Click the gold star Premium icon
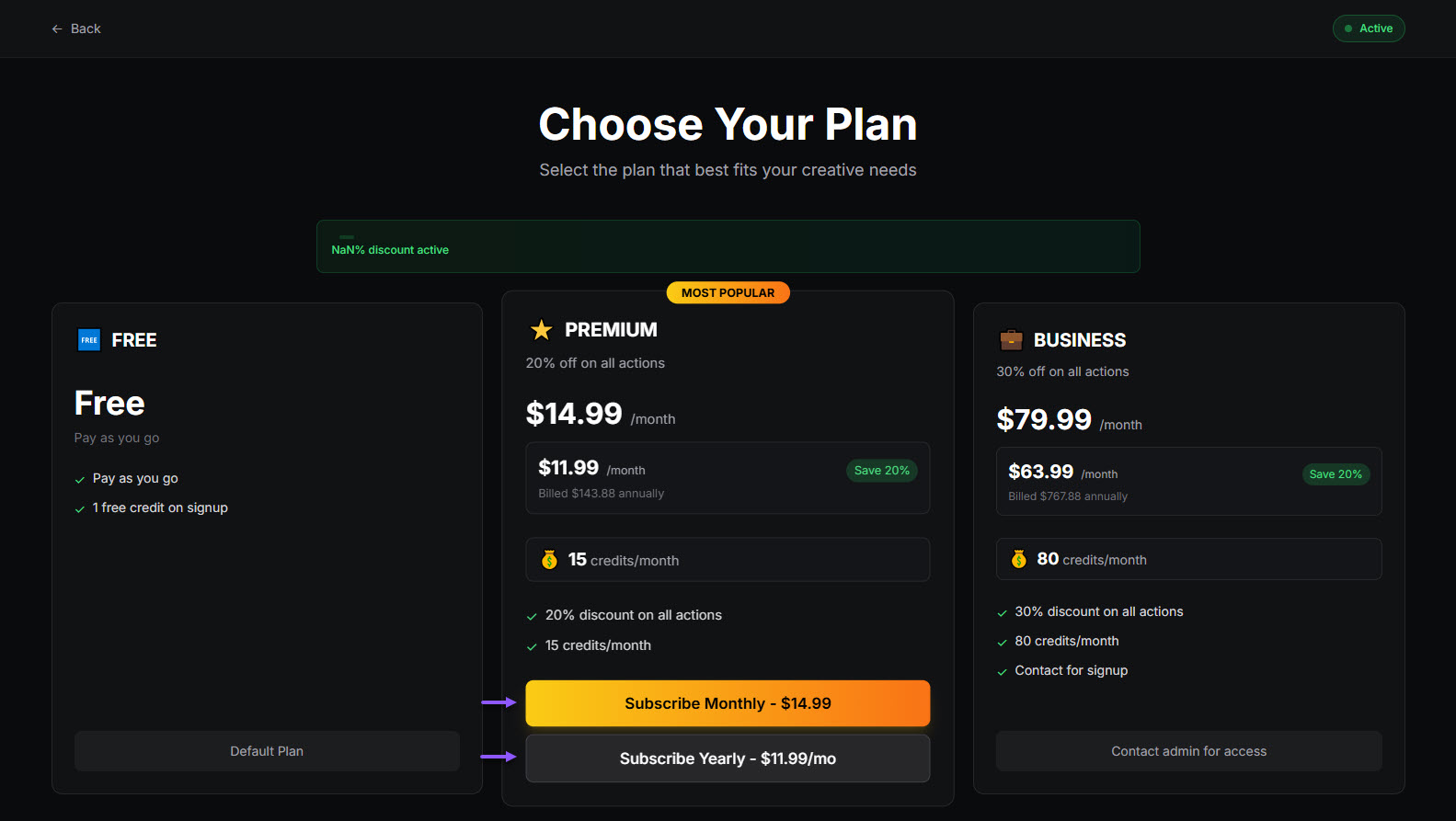This screenshot has height=821, width=1456. click(542, 329)
